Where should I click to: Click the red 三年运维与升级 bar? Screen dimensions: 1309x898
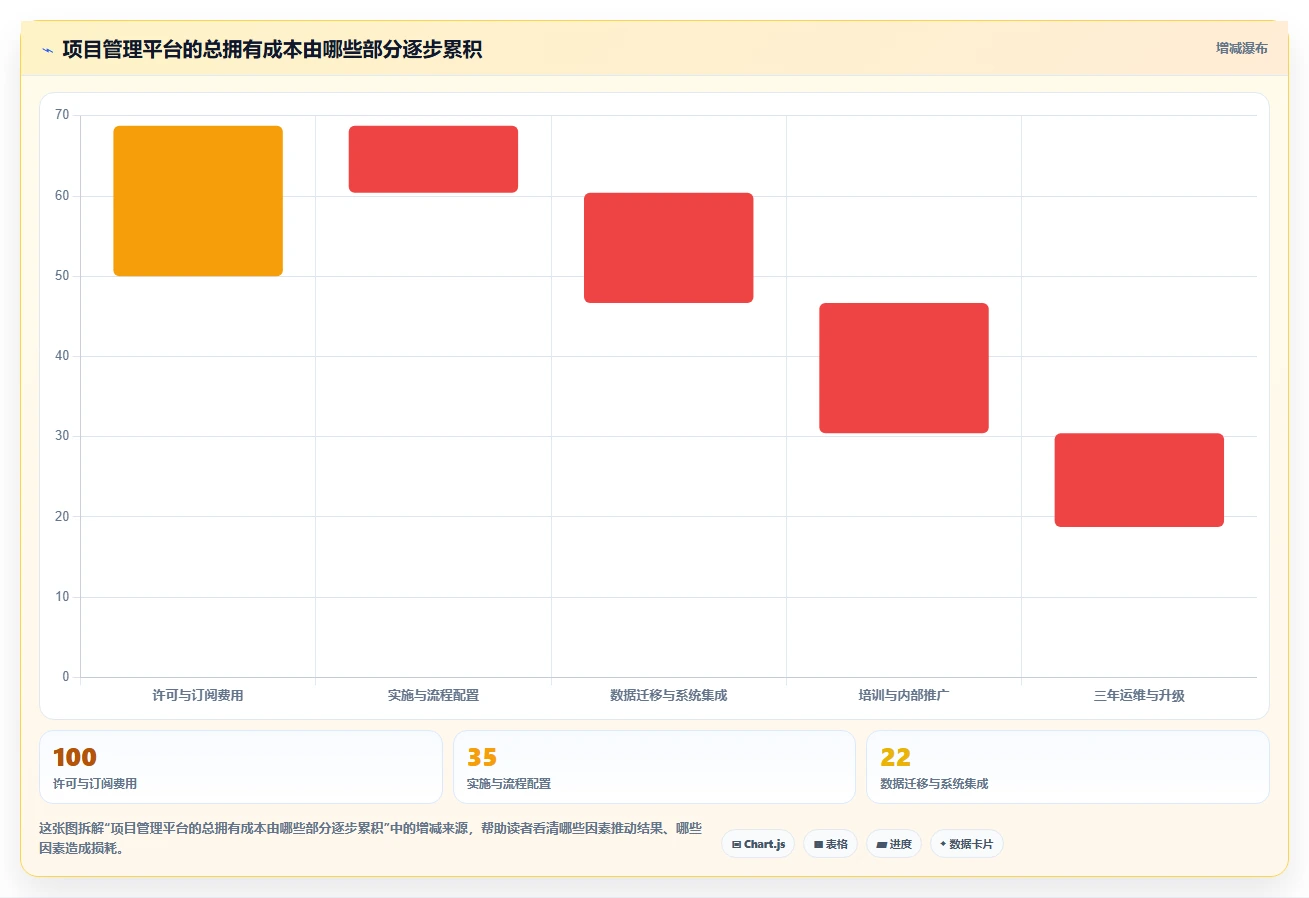click(x=1139, y=480)
